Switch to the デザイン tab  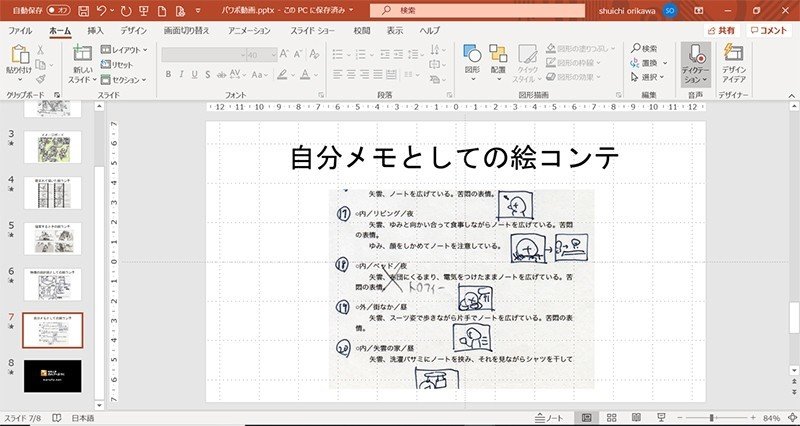click(x=134, y=31)
